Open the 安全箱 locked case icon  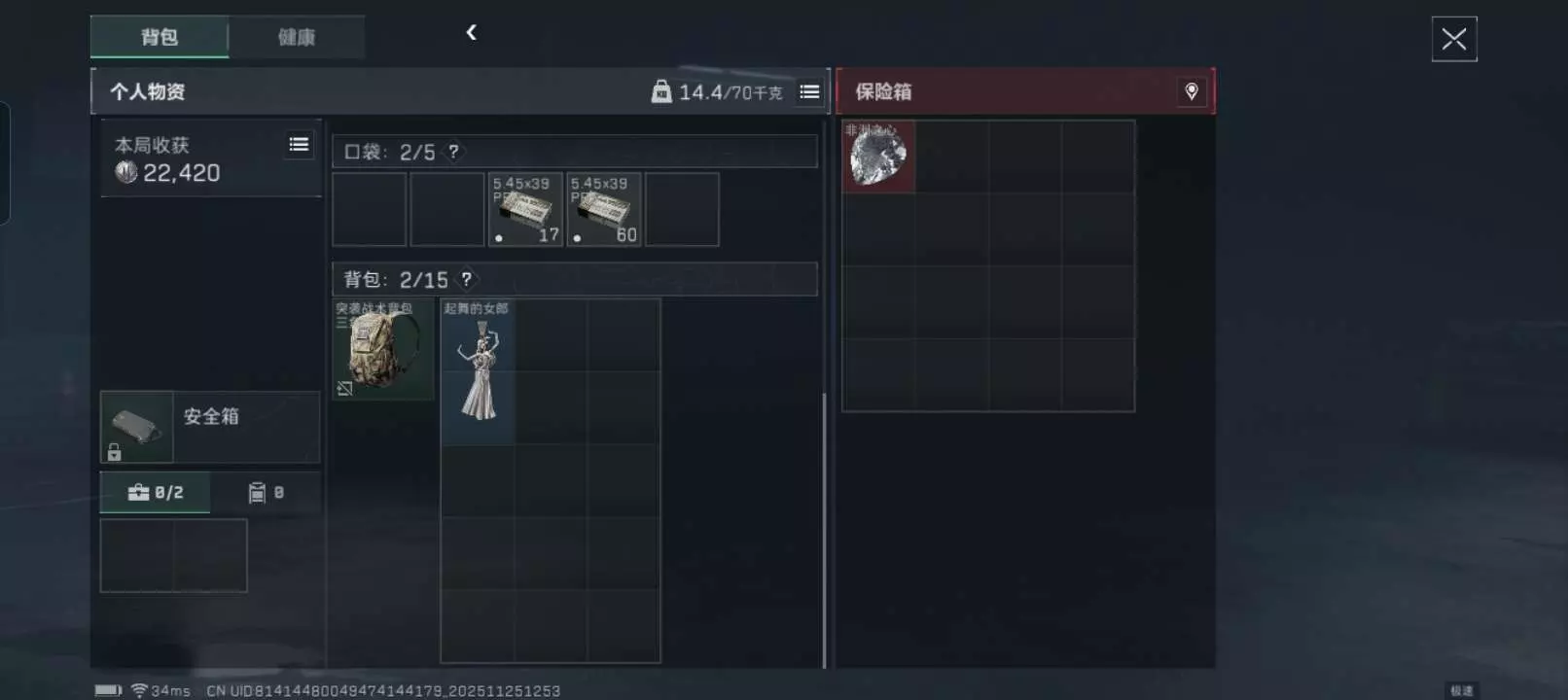click(x=137, y=427)
